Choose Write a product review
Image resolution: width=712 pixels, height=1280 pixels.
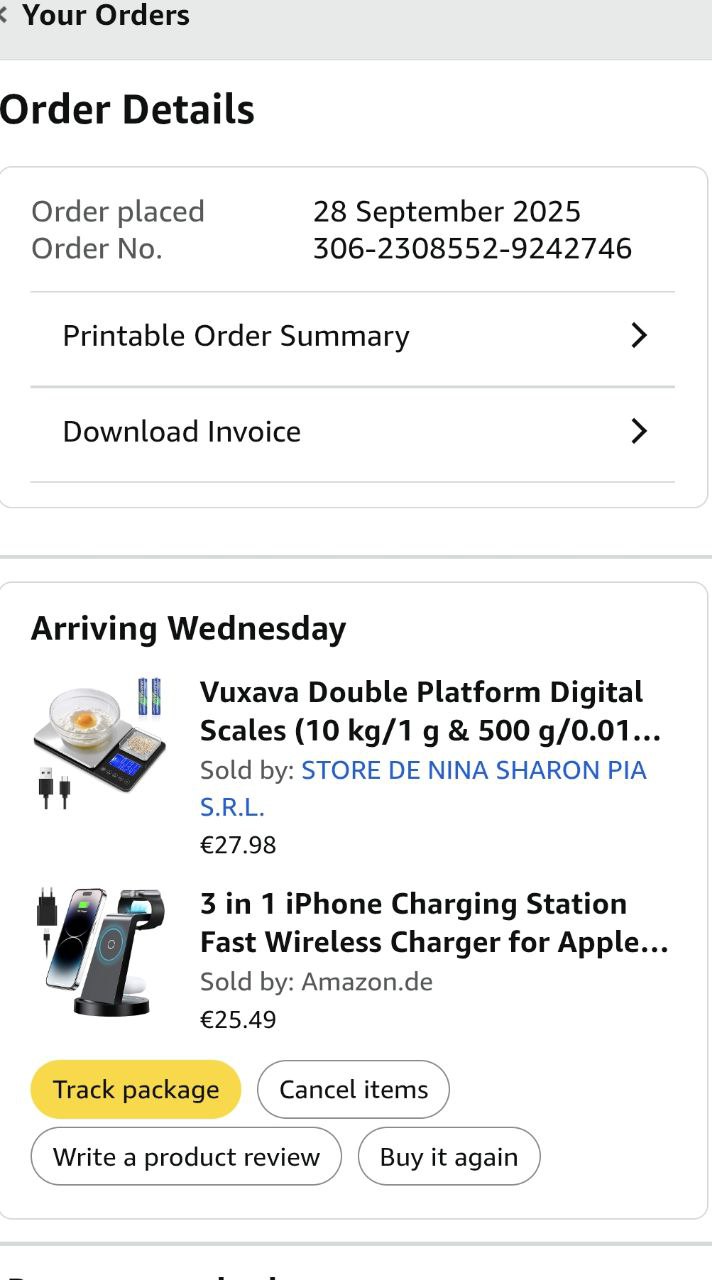[x=186, y=1157]
